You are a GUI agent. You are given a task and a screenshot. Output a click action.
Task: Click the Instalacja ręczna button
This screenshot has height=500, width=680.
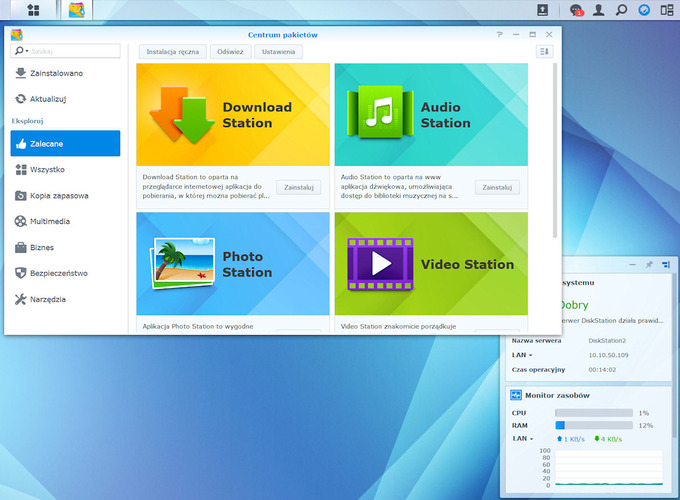point(173,52)
